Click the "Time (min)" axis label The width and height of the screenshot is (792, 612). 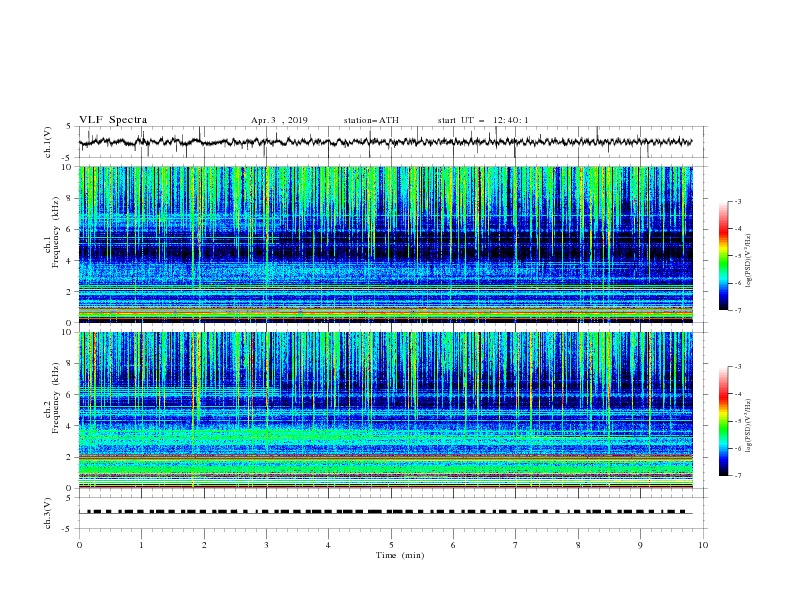click(400, 555)
